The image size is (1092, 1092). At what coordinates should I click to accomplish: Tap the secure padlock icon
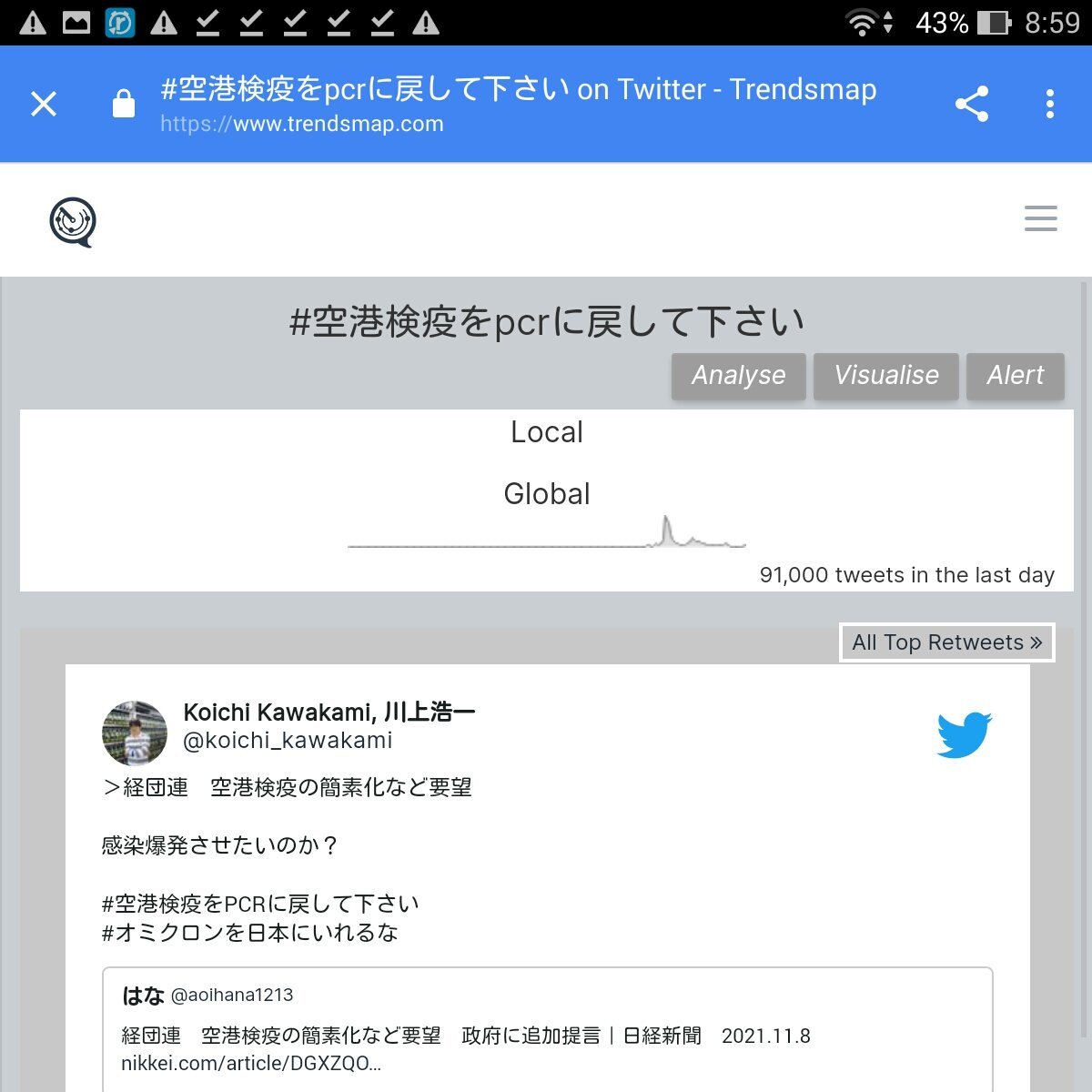(124, 104)
